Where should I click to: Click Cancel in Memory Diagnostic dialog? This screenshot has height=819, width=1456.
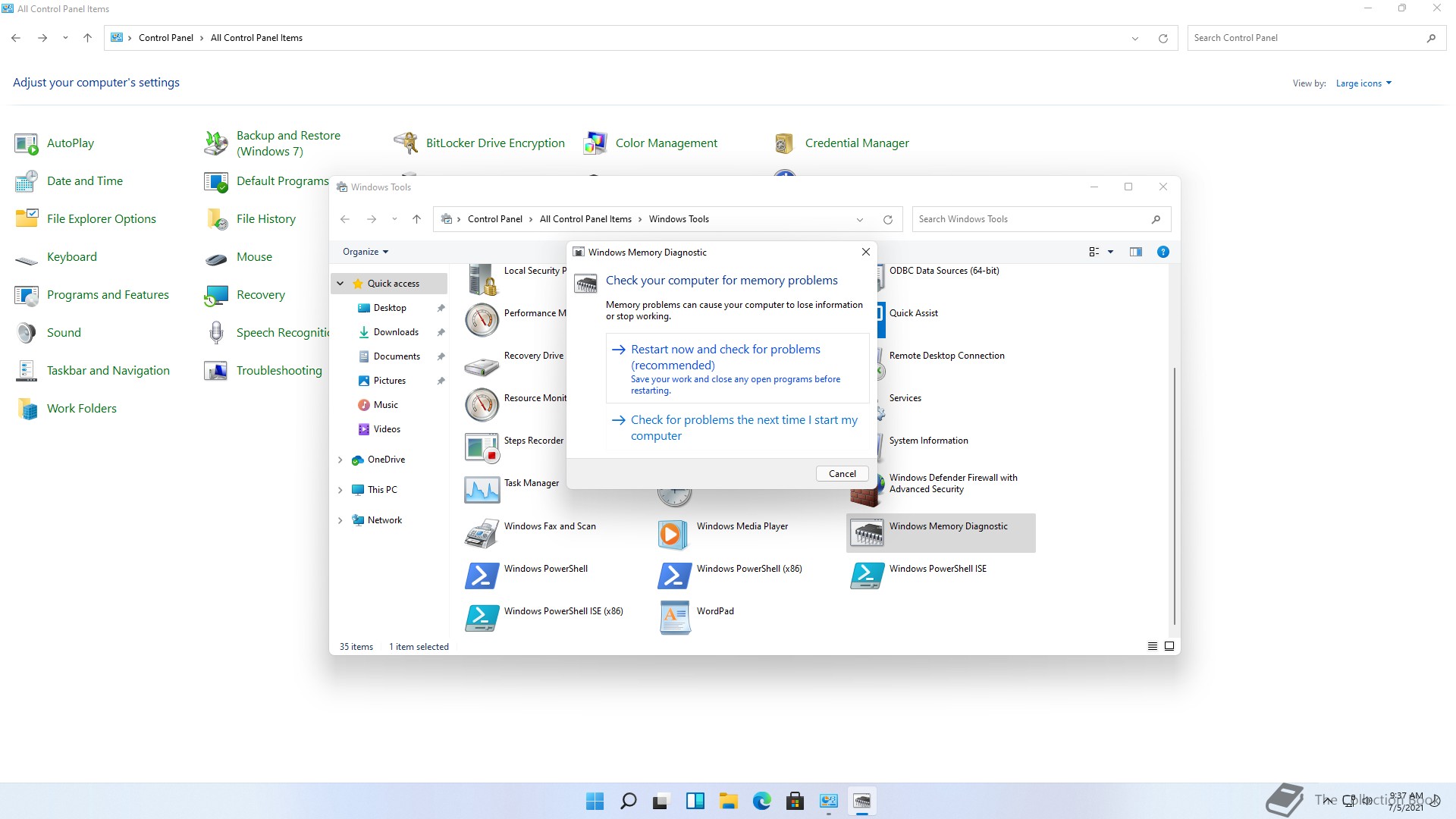point(842,473)
